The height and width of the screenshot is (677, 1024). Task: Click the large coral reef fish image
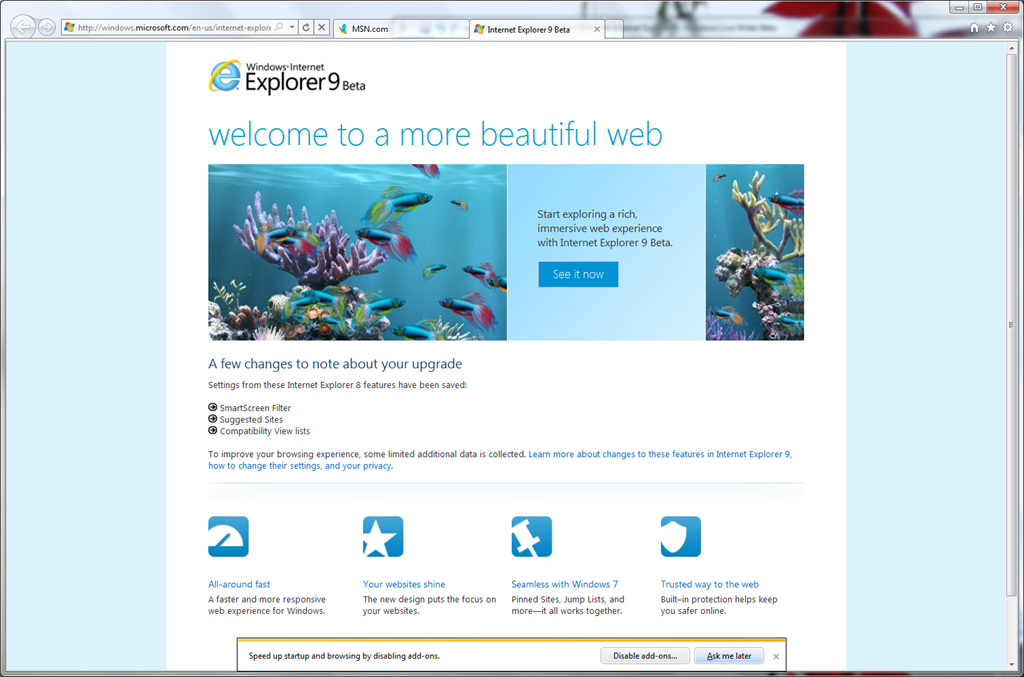click(x=357, y=252)
